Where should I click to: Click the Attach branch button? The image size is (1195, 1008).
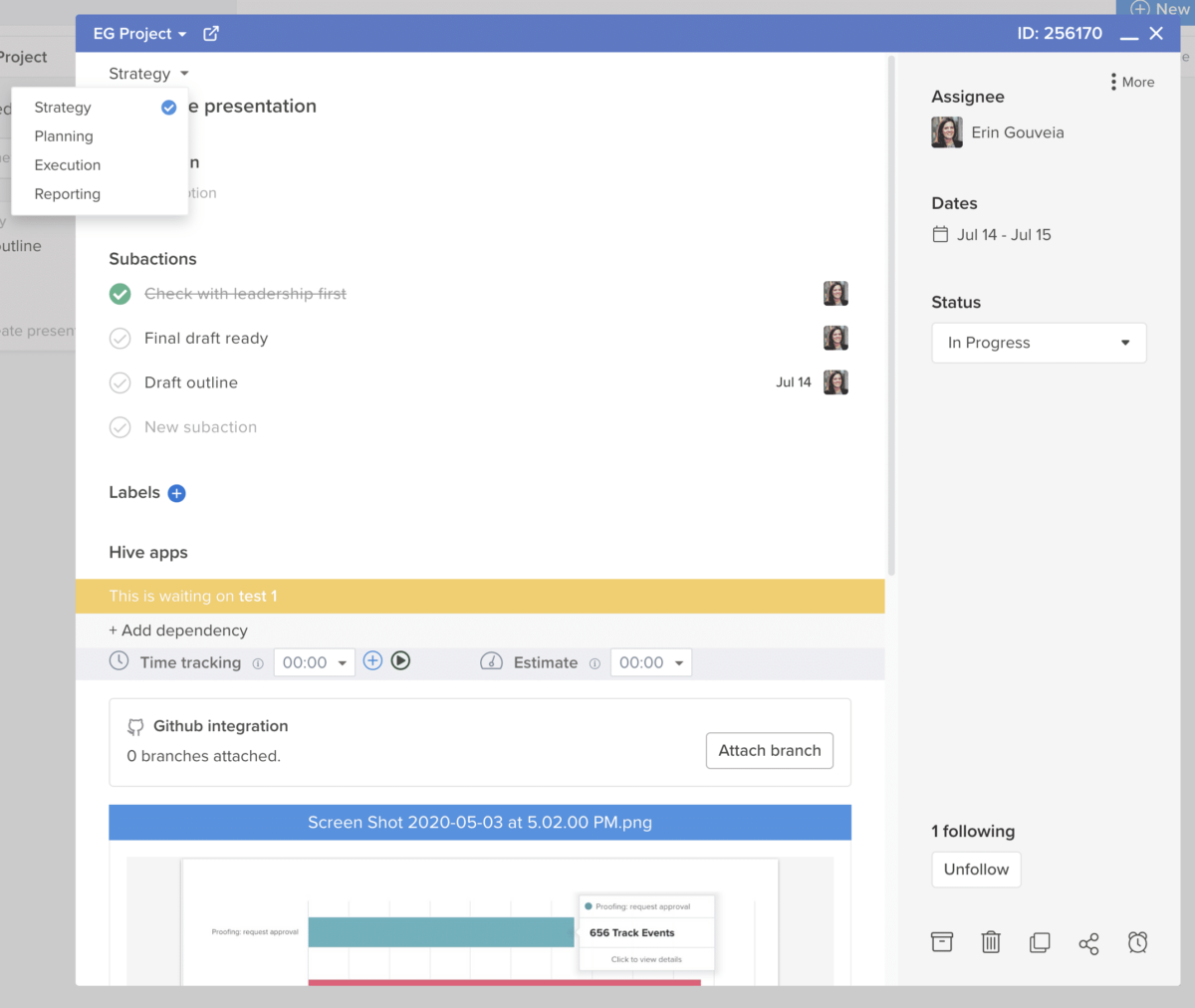(x=769, y=750)
